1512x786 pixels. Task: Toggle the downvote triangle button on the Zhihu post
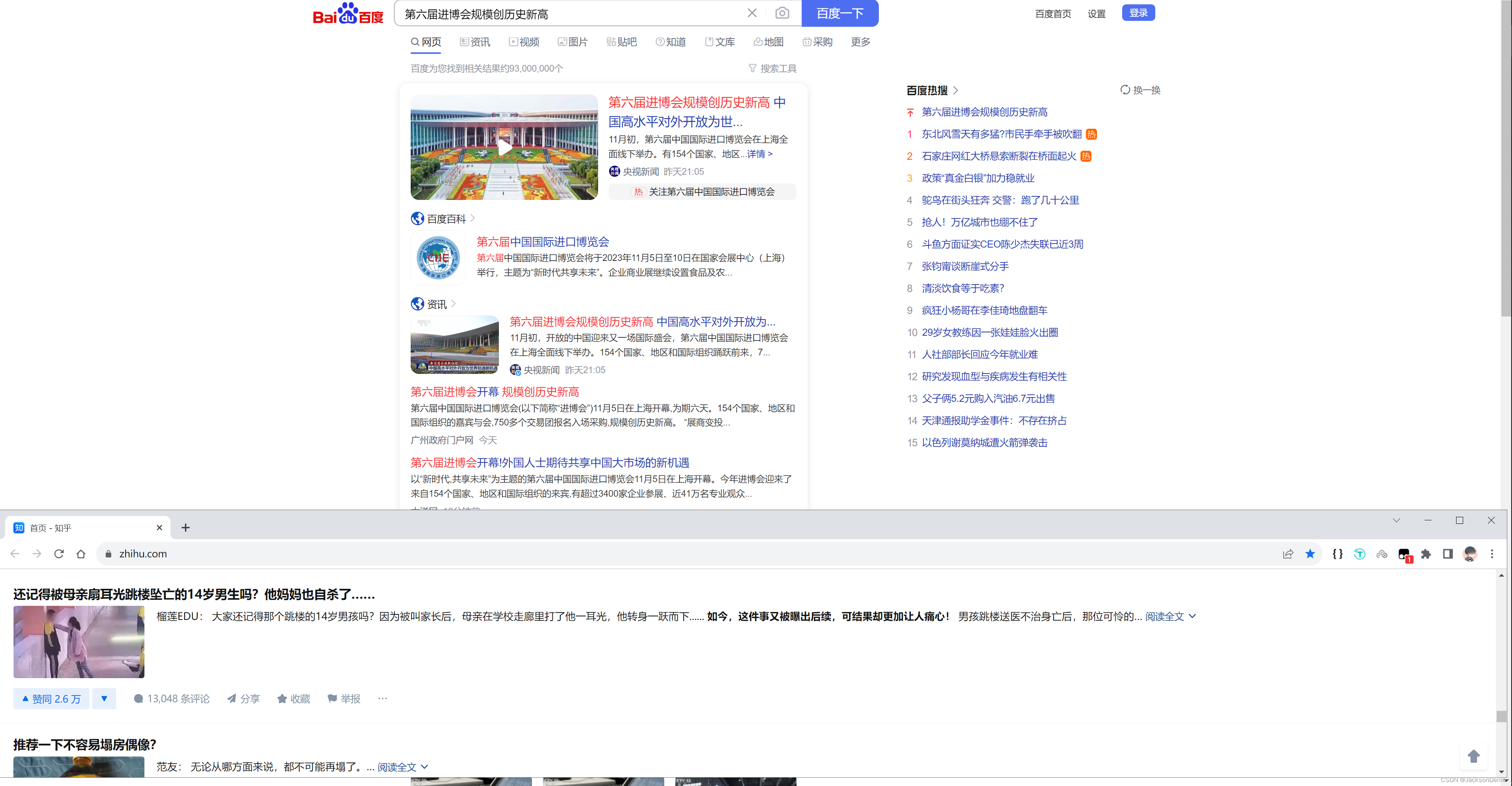(x=104, y=699)
